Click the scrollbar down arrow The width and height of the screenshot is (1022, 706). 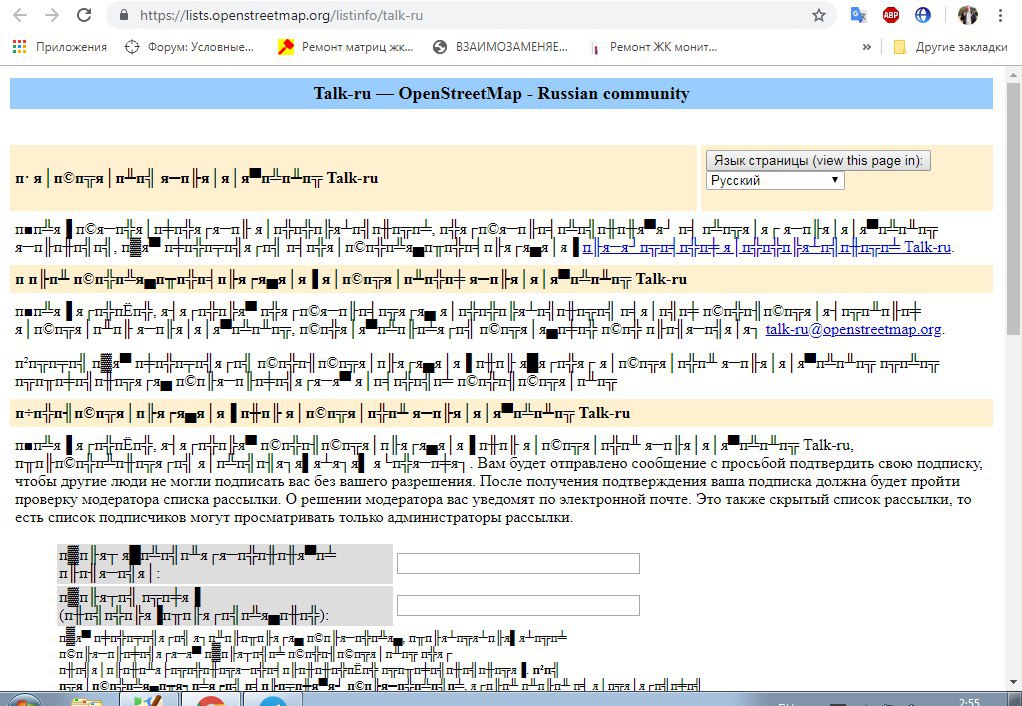(x=1014, y=682)
